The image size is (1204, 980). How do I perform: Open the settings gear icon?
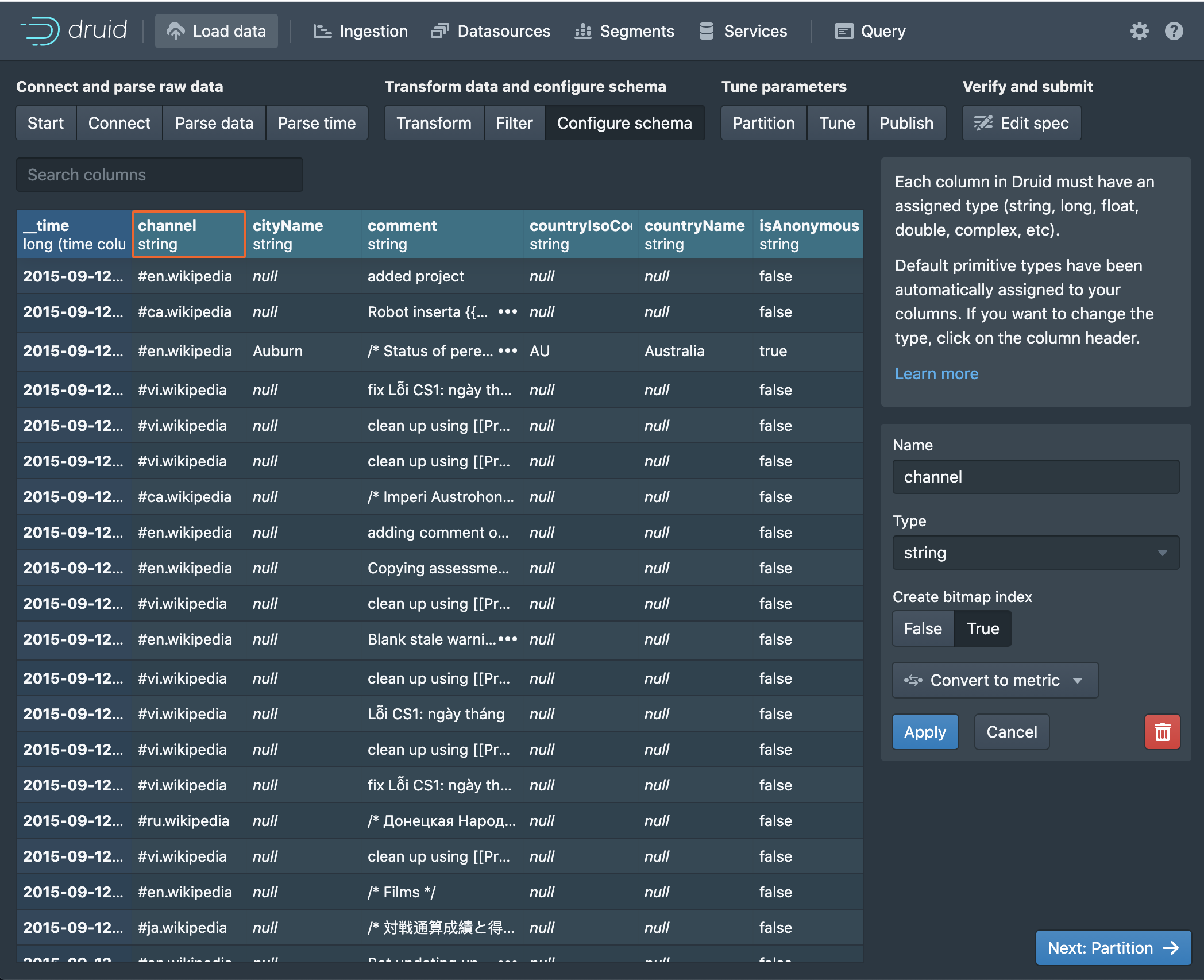pyautogui.click(x=1139, y=31)
